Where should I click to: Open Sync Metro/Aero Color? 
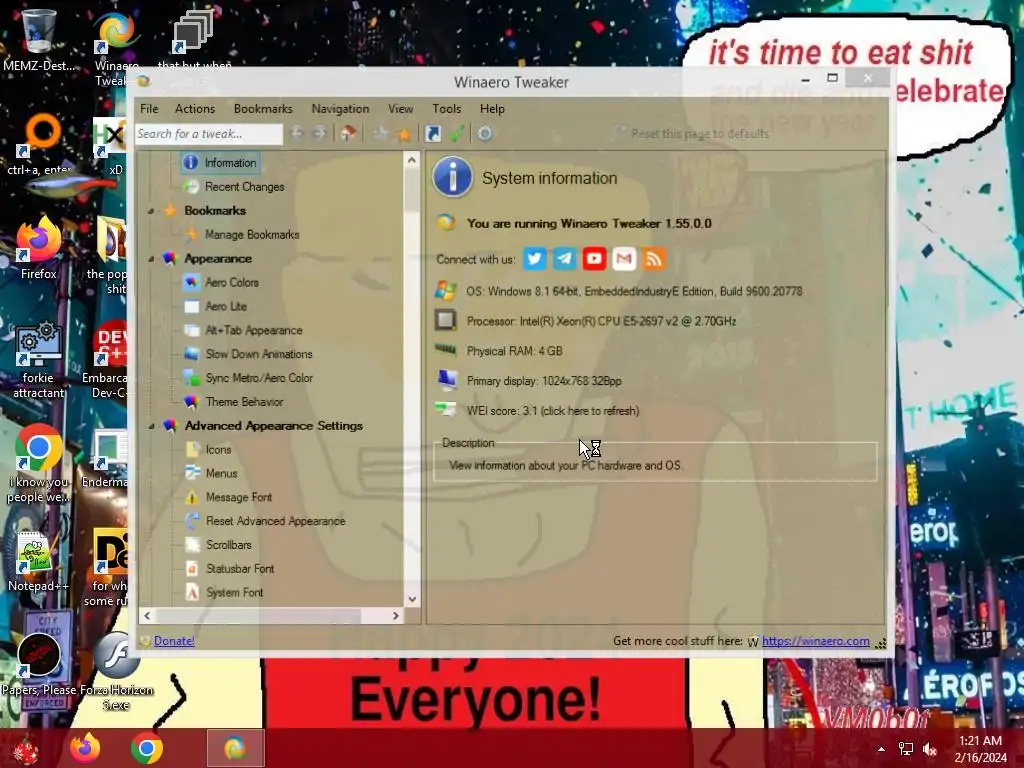(259, 378)
